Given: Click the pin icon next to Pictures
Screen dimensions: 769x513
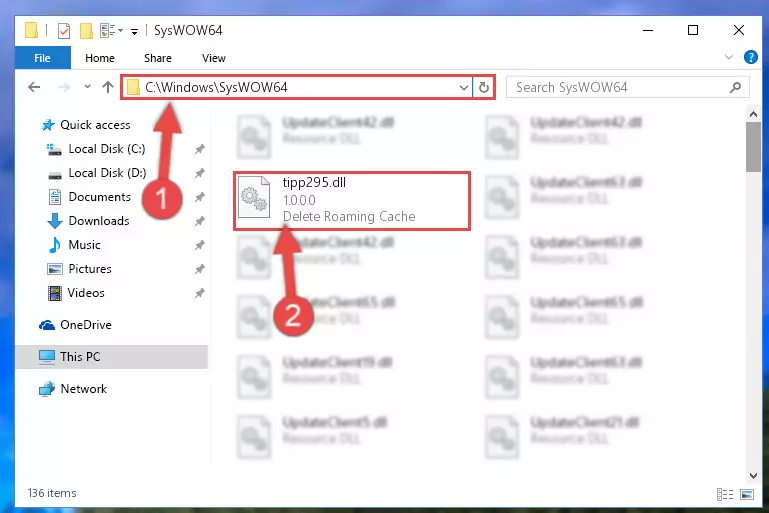Looking at the screenshot, I should click(199, 269).
